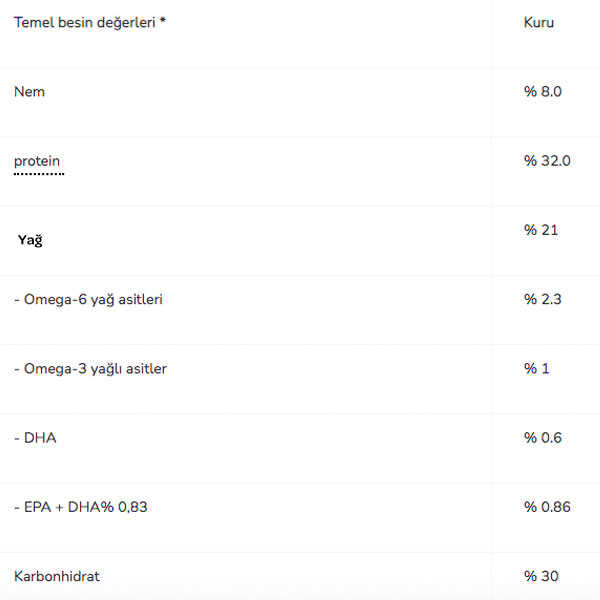Viewport: 600px width, 600px height.
Task: Click the "0,83" figure in the EPA label
Action: tap(131, 507)
